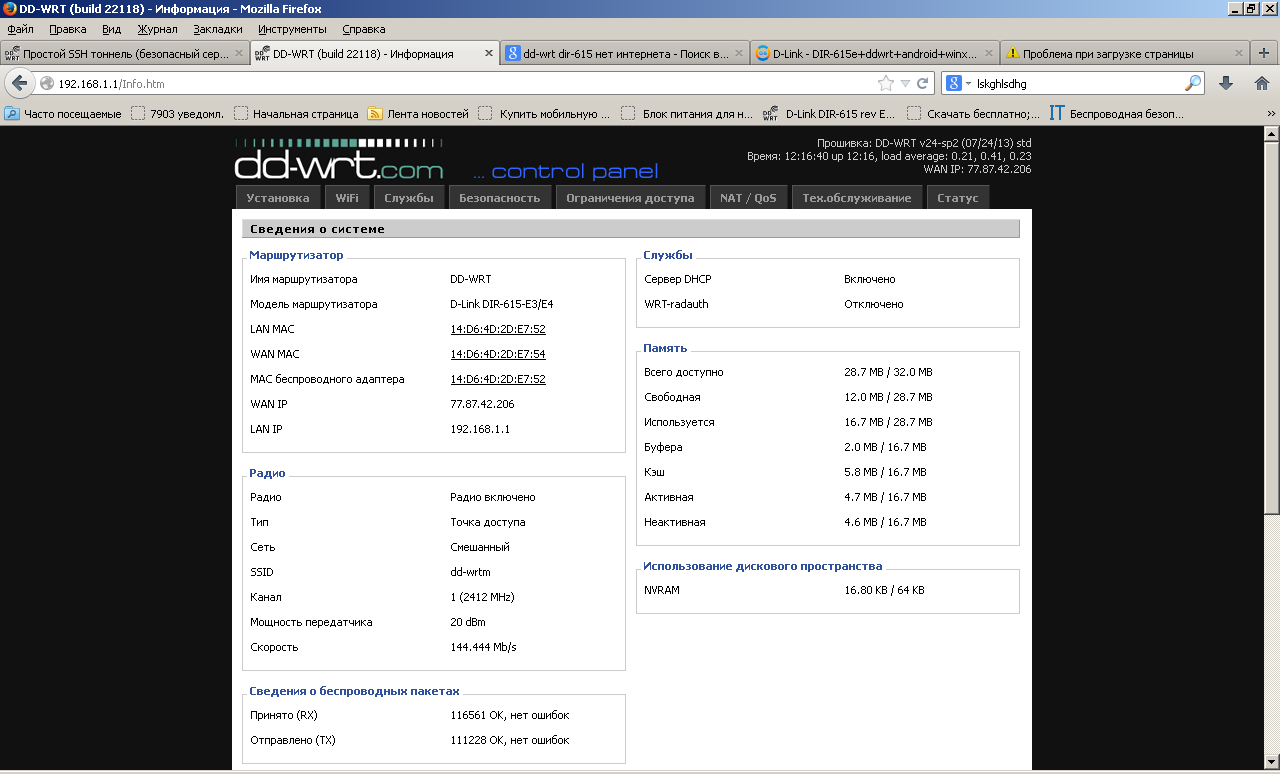Screen dimensions: 1280x774
Task: Go to the Firefox Home page icon
Action: tap(1261, 84)
